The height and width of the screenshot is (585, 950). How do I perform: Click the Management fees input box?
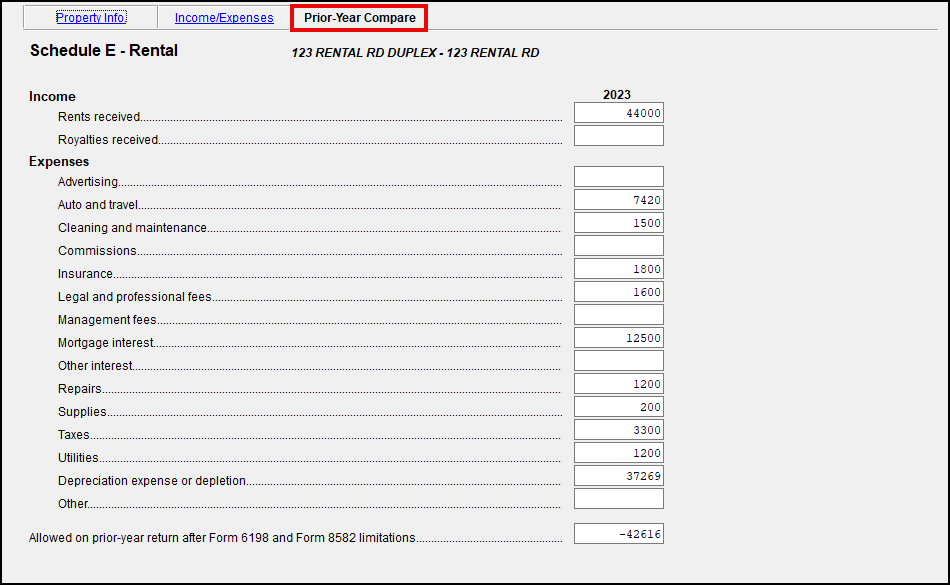point(619,315)
